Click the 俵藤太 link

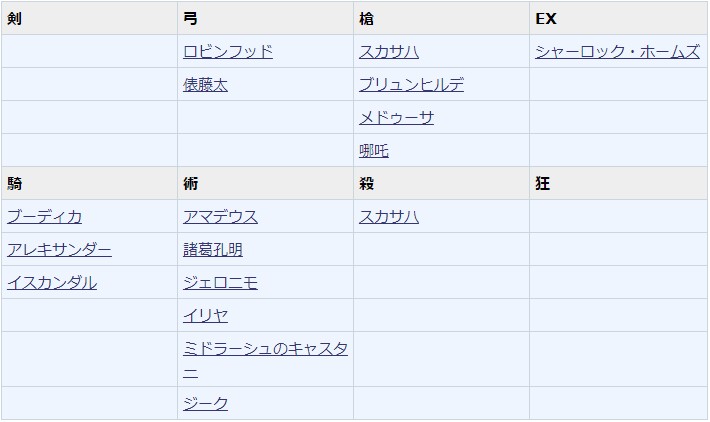[205, 85]
